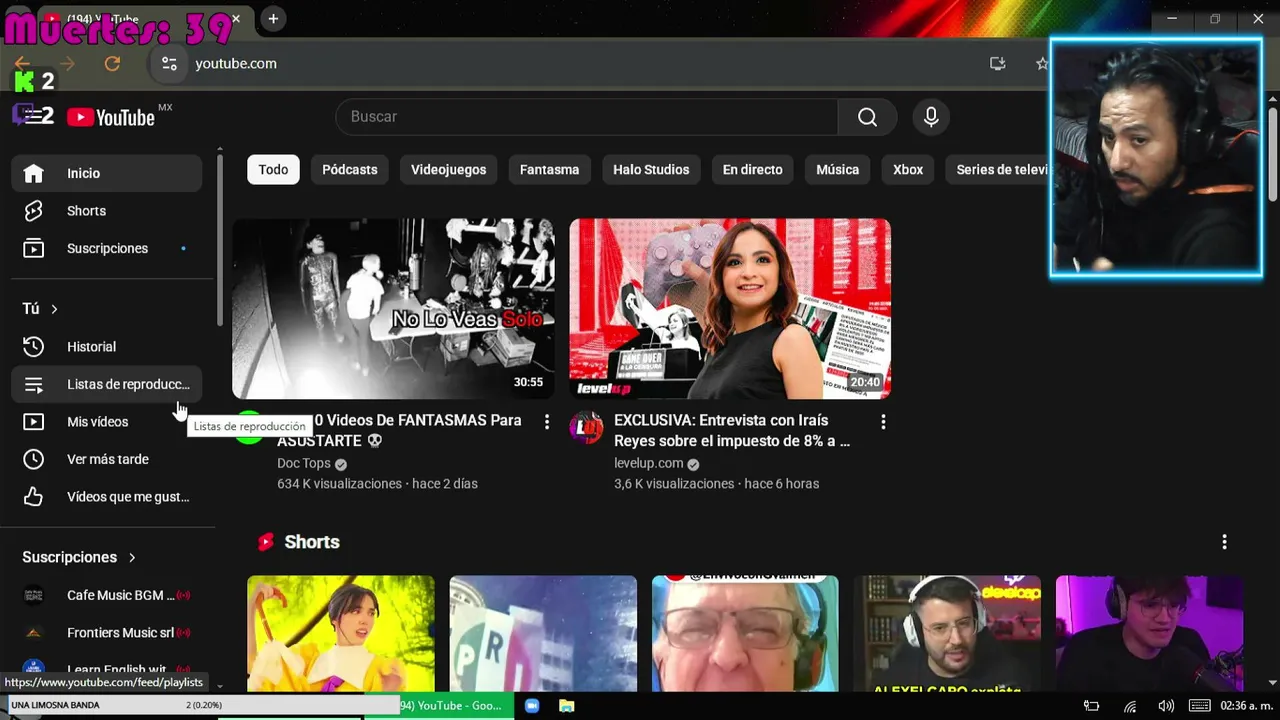Viewport: 1280px width, 720px height.
Task: Click the levelup.com channel avatar
Action: tap(586, 428)
